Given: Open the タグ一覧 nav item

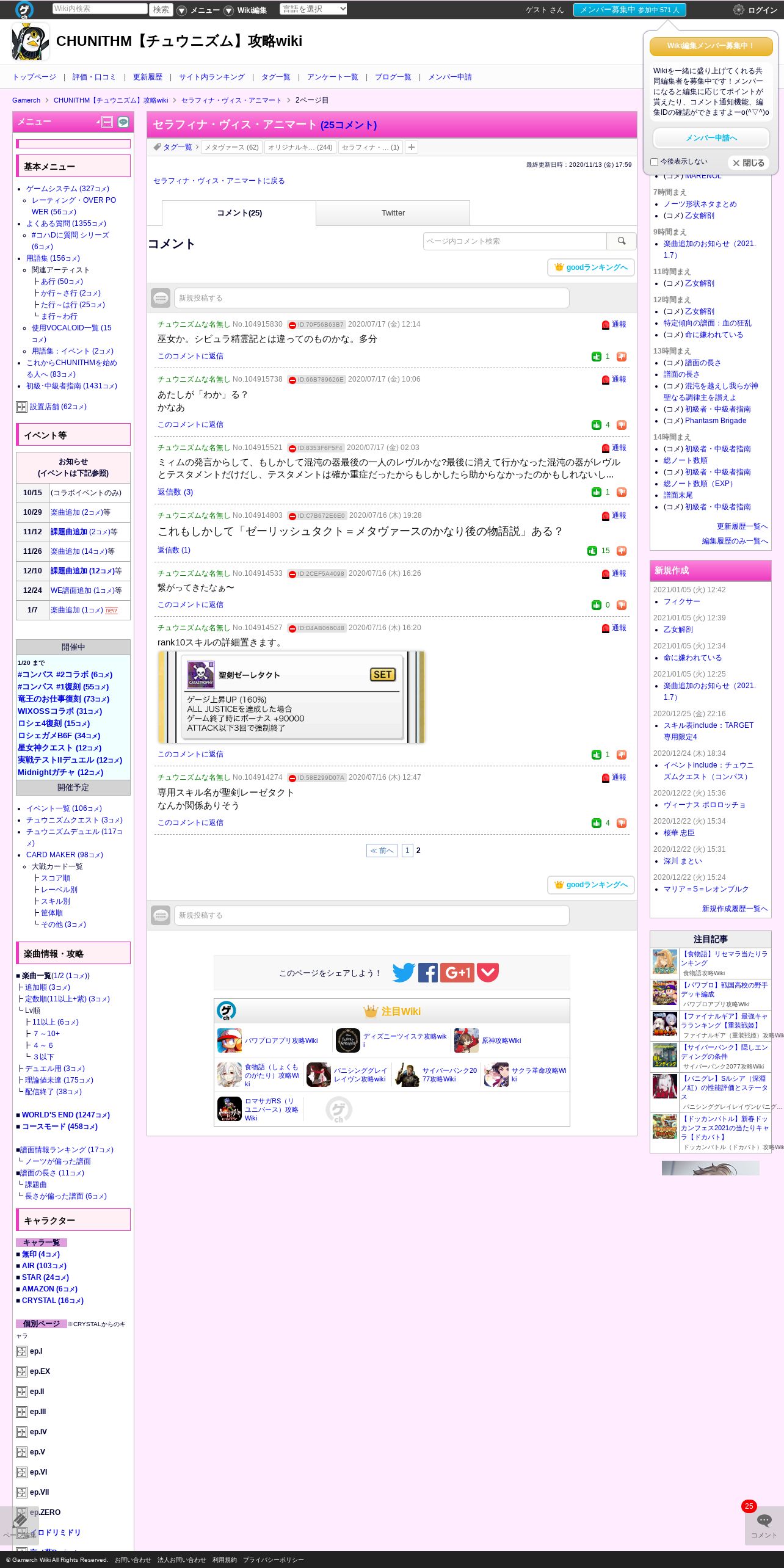Looking at the screenshot, I should tap(276, 77).
